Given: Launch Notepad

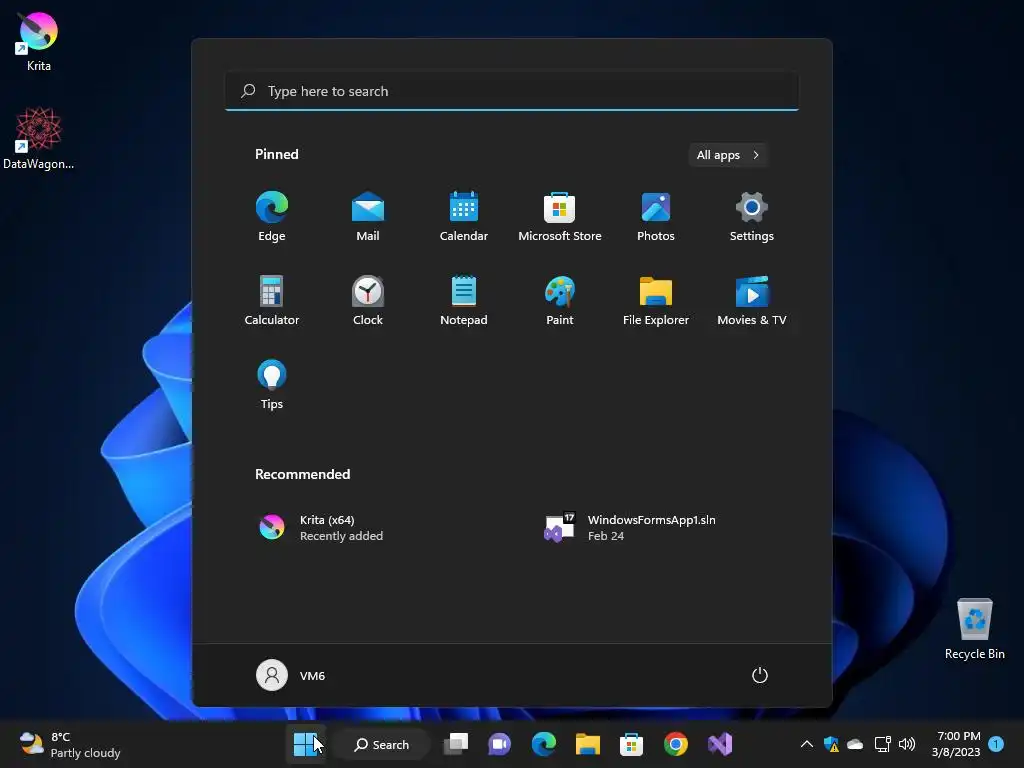Looking at the screenshot, I should coord(464,300).
